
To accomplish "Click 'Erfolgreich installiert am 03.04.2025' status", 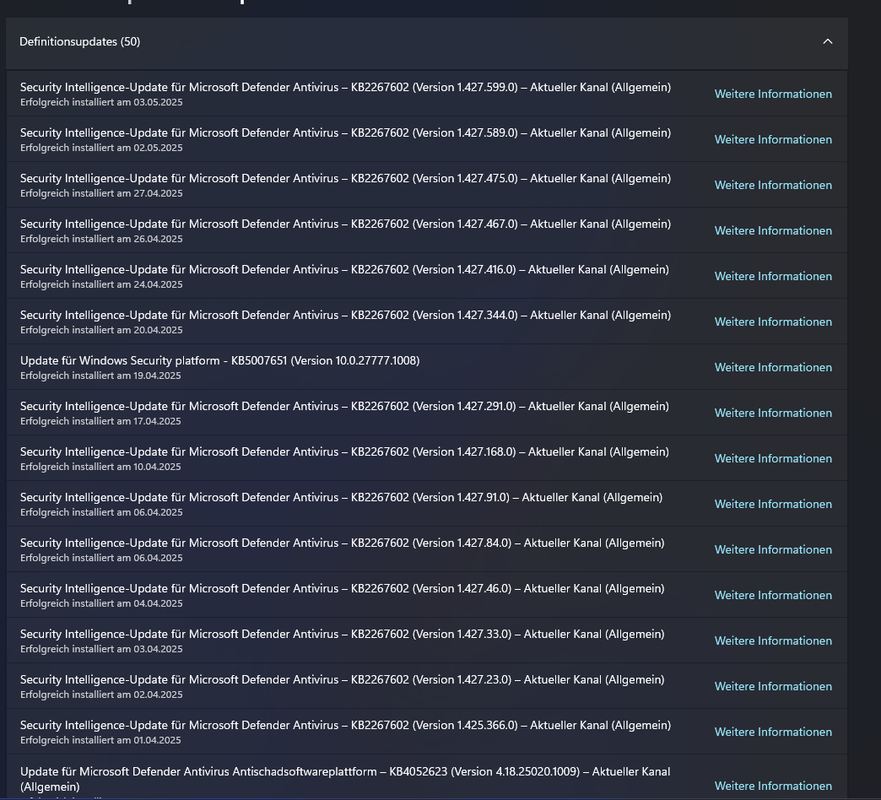I will (101, 649).
